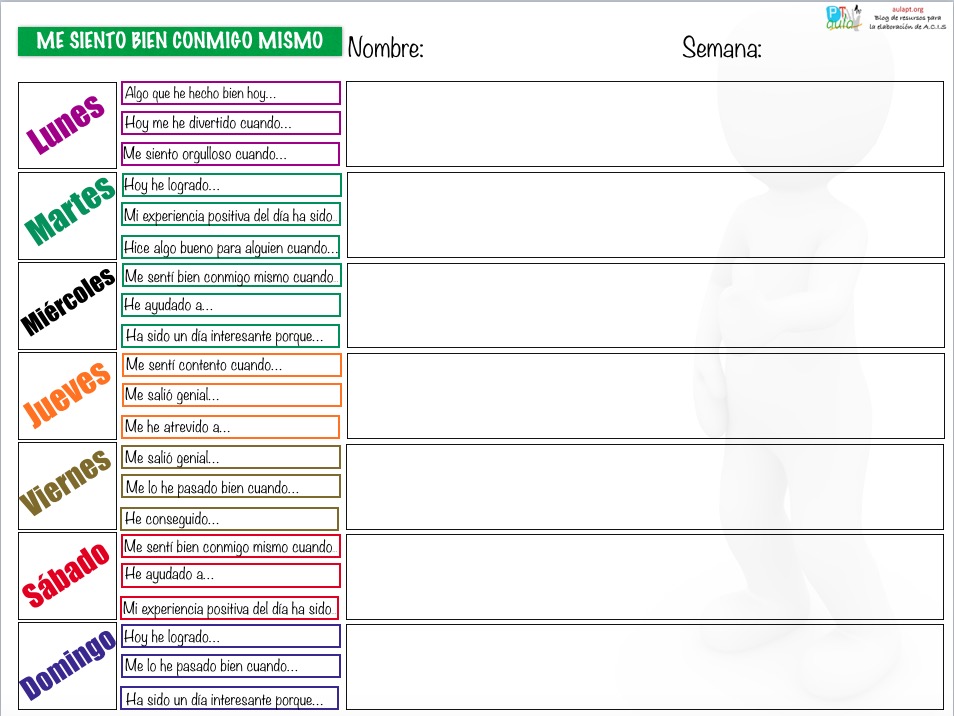Select the Jueves day box
954x716 pixels.
point(68,396)
